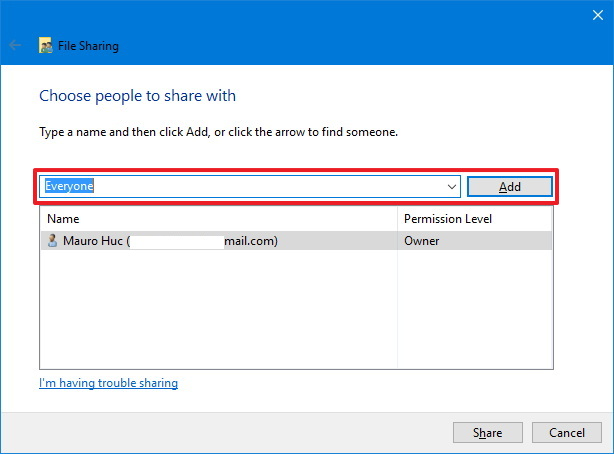The height and width of the screenshot is (454, 614).
Task: Go back using the arrow icon
Action: (15, 45)
